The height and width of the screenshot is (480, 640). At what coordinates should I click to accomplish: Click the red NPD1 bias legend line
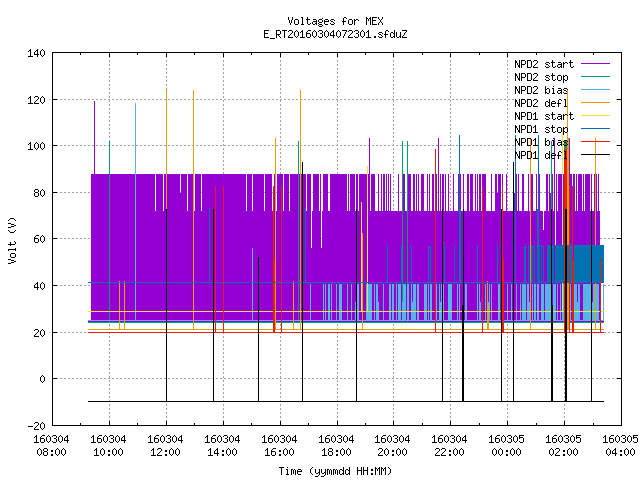595,142
